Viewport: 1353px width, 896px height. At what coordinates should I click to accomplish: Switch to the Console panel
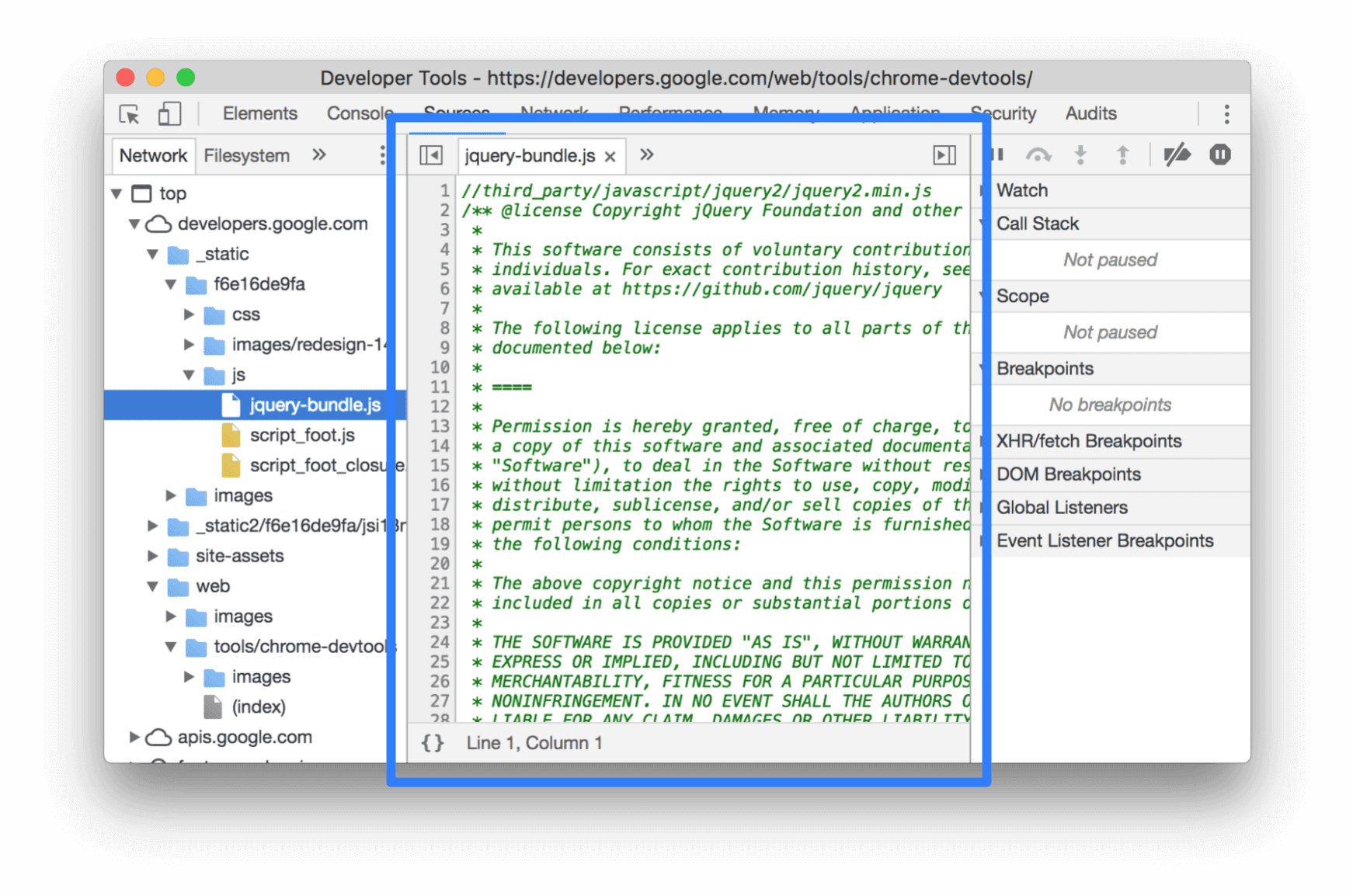click(358, 113)
